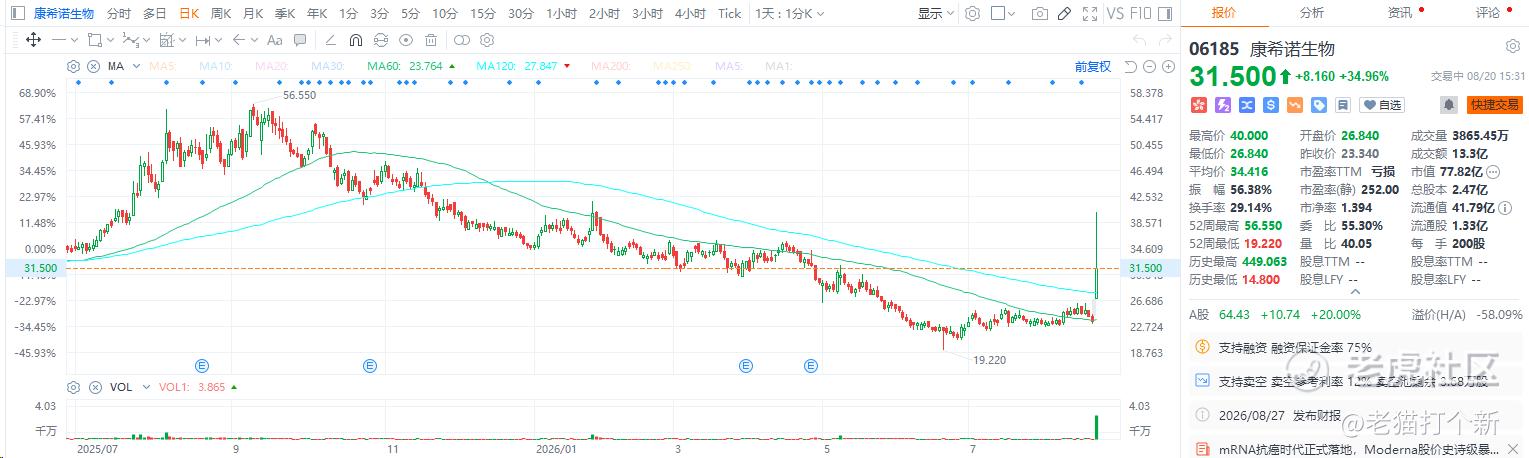Set a price alert with bell icon
The height and width of the screenshot is (458, 1529).
(1448, 104)
